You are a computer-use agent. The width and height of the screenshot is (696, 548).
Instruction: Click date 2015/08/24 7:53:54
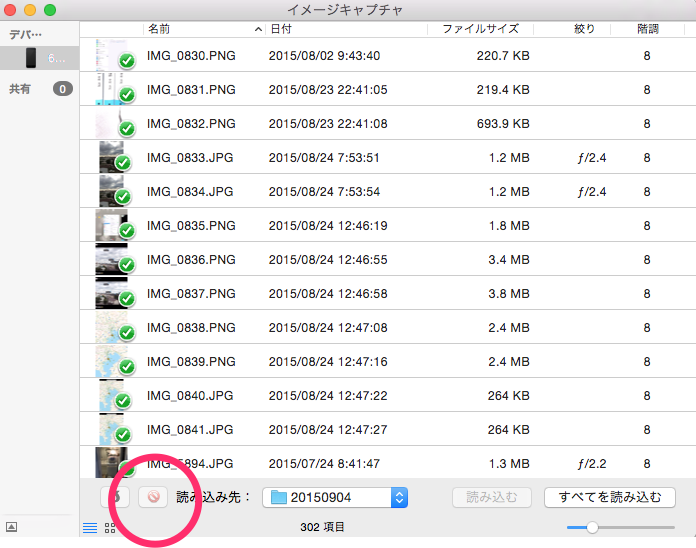[324, 192]
